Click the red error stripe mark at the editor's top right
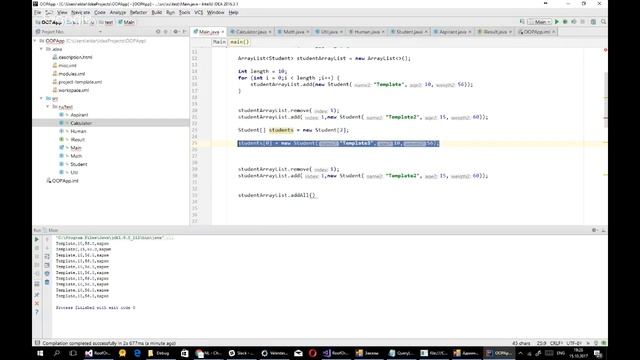 coord(605,50)
